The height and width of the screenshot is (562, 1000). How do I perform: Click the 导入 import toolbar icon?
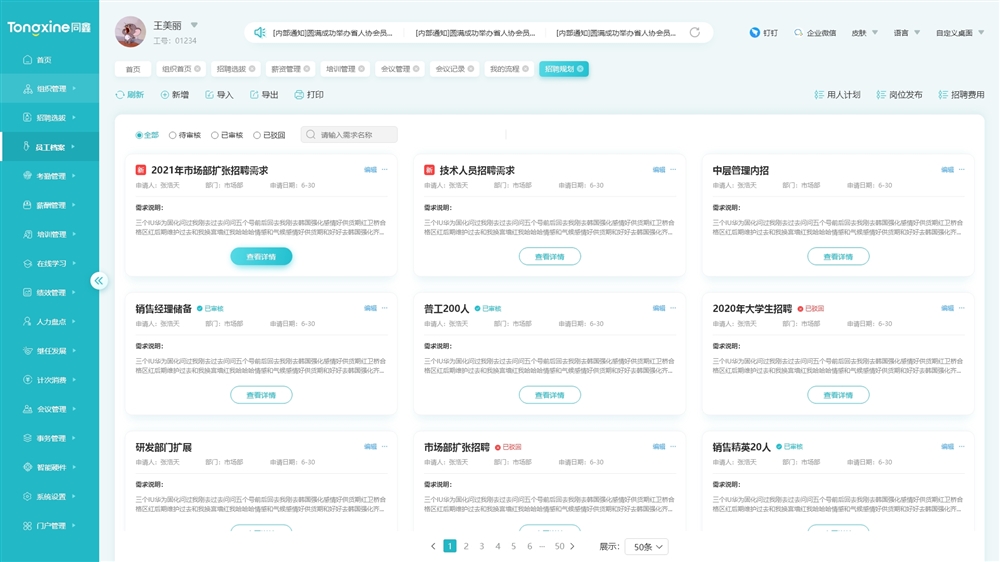click(209, 95)
